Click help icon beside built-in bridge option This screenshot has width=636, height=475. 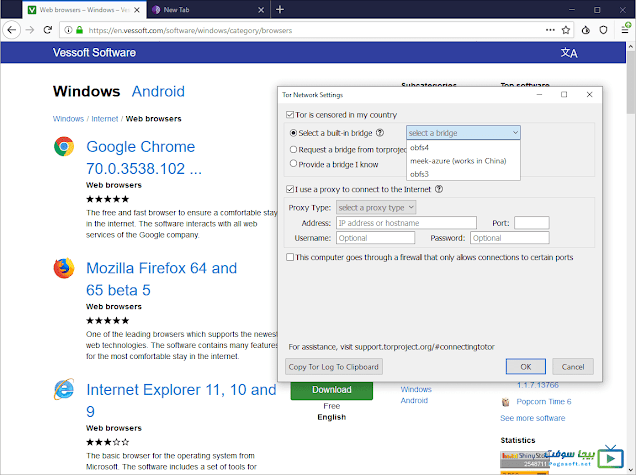coord(380,133)
